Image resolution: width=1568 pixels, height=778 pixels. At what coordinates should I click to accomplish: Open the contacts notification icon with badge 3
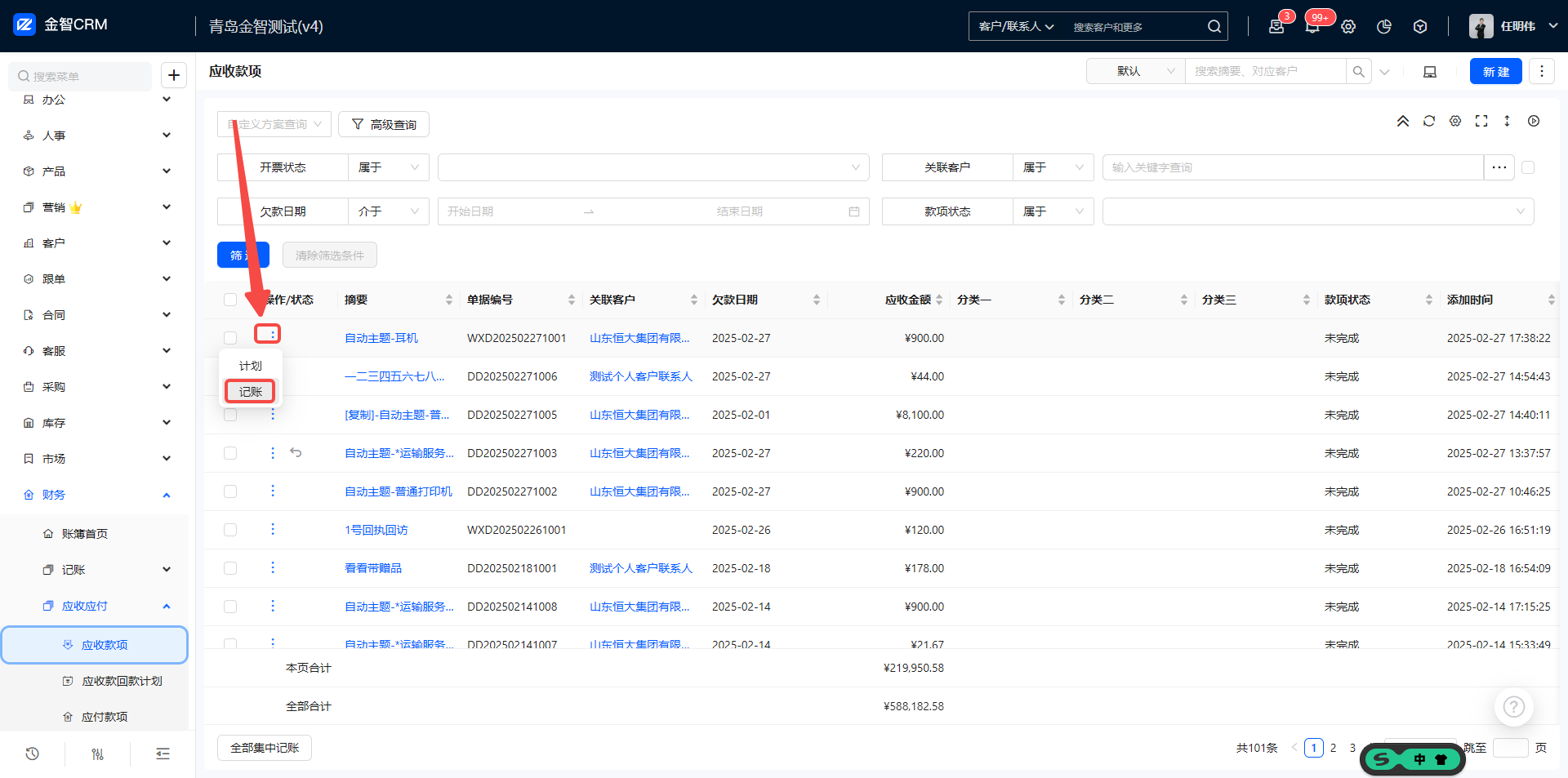pyautogui.click(x=1276, y=26)
